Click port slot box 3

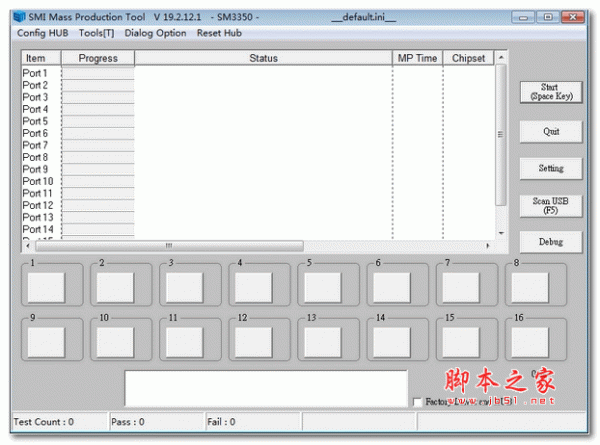[x=184, y=288]
